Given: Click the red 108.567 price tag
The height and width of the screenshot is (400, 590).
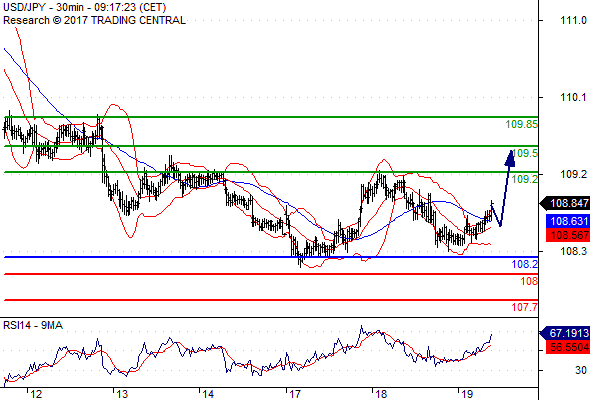Looking at the screenshot, I should point(568,236).
